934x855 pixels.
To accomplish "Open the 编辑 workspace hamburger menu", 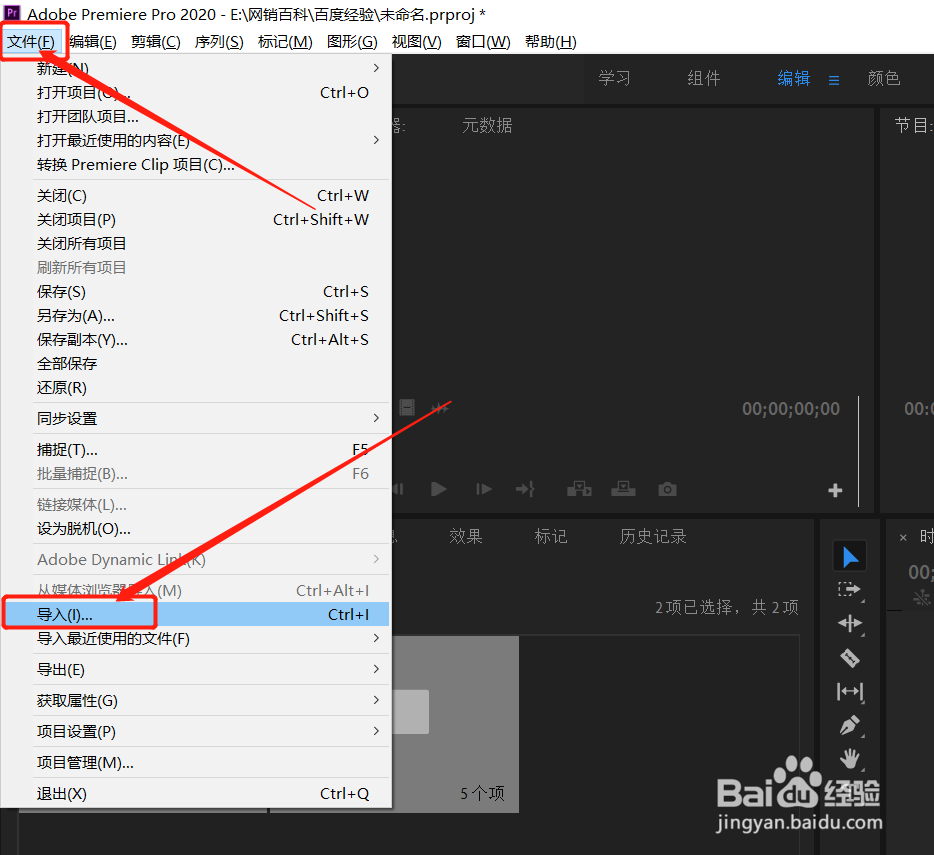I will click(x=834, y=80).
